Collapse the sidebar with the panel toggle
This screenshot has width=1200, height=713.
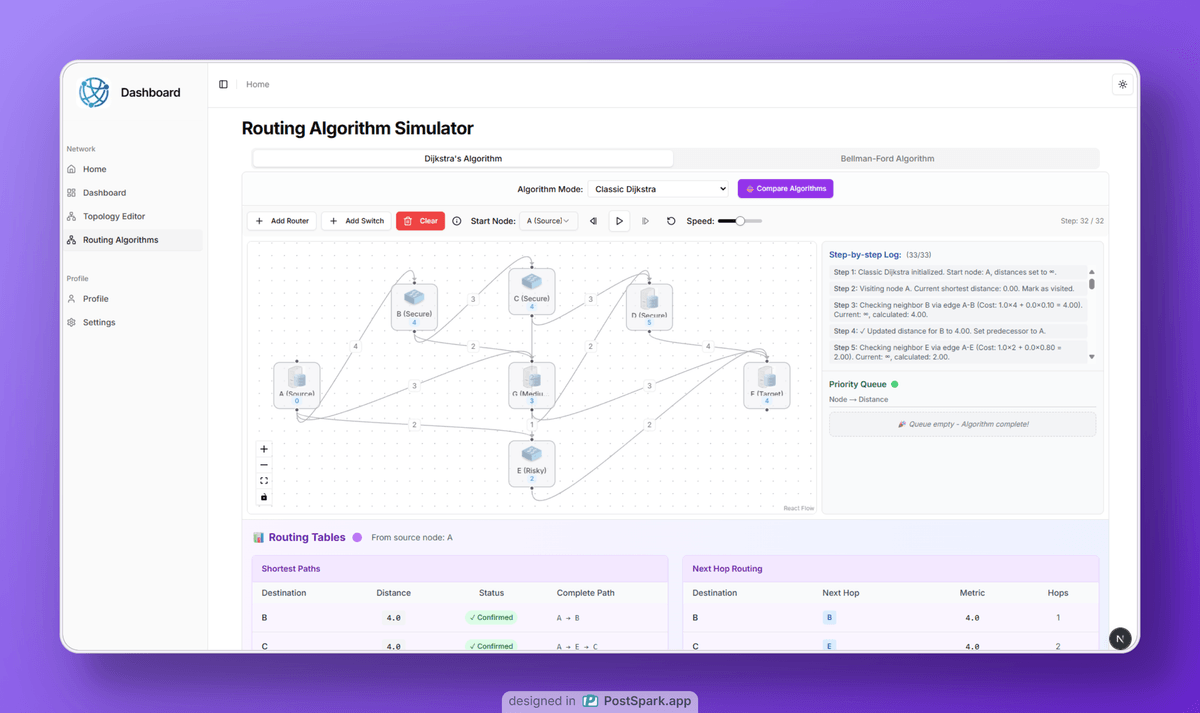[x=223, y=85]
